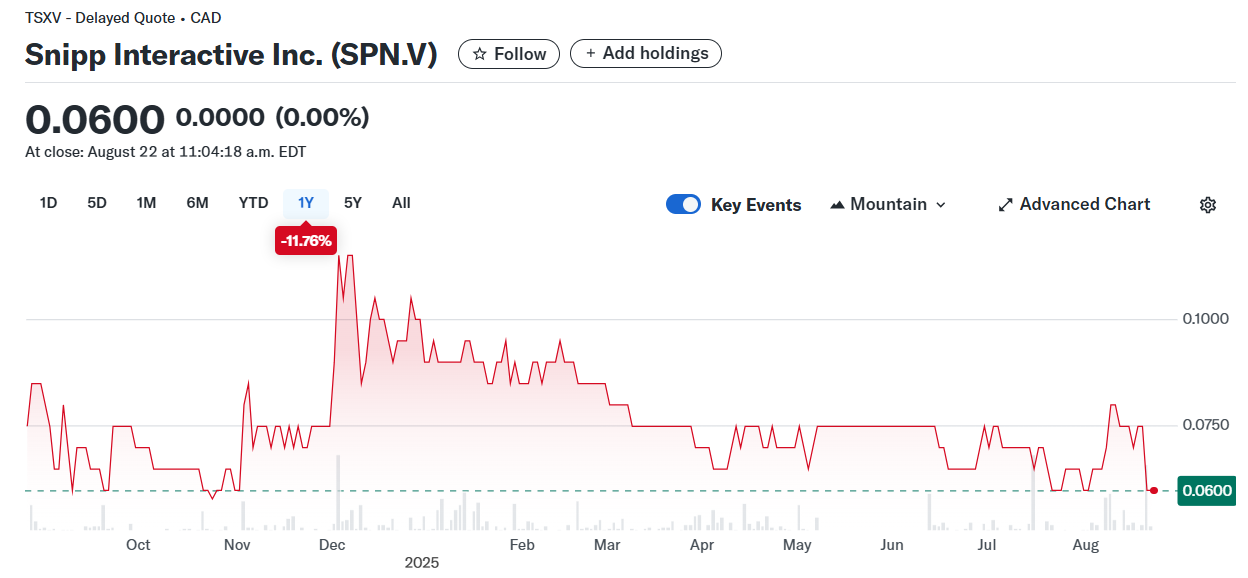Click the 0.0600 price label on axis

1207,491
